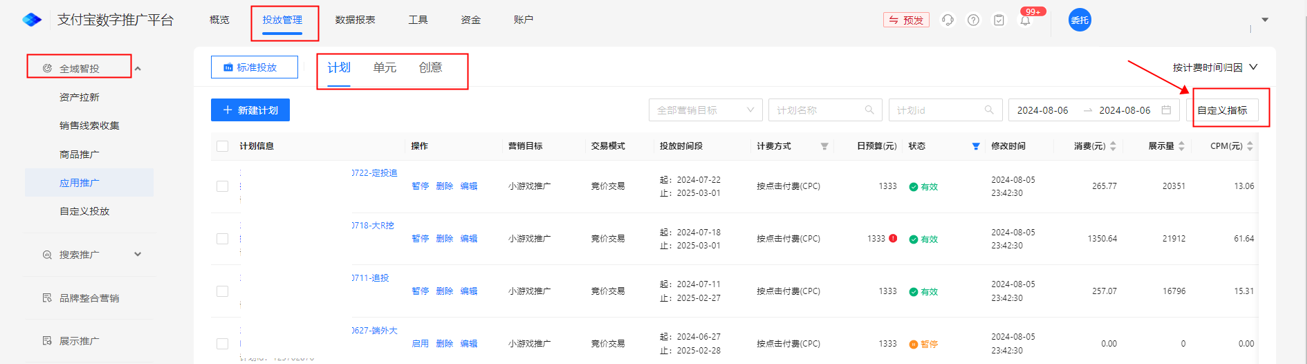Click the 搜索推广 sidebar icon
The image size is (1307, 364).
pos(47,255)
